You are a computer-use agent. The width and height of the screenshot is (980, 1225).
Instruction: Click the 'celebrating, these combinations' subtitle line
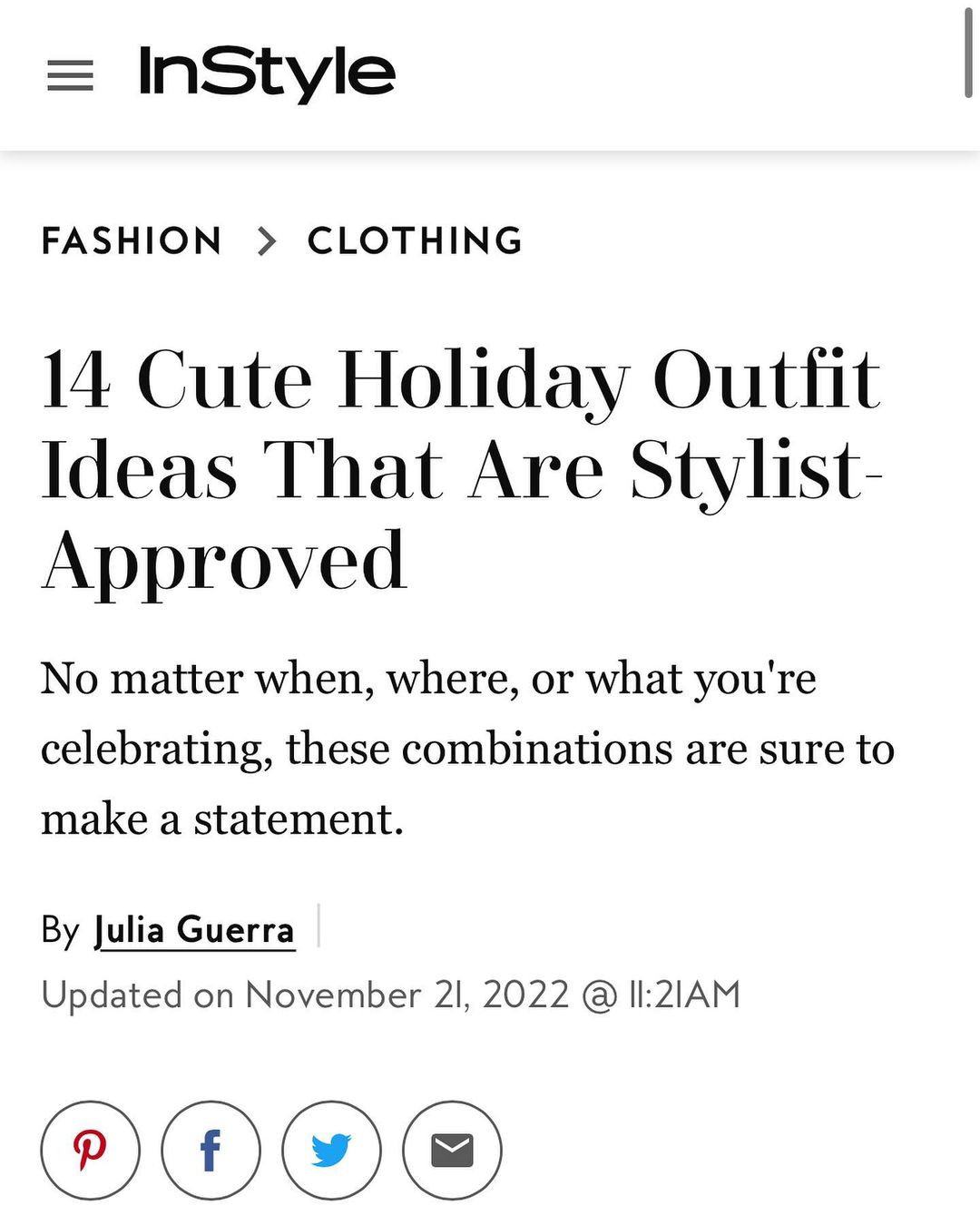click(467, 750)
